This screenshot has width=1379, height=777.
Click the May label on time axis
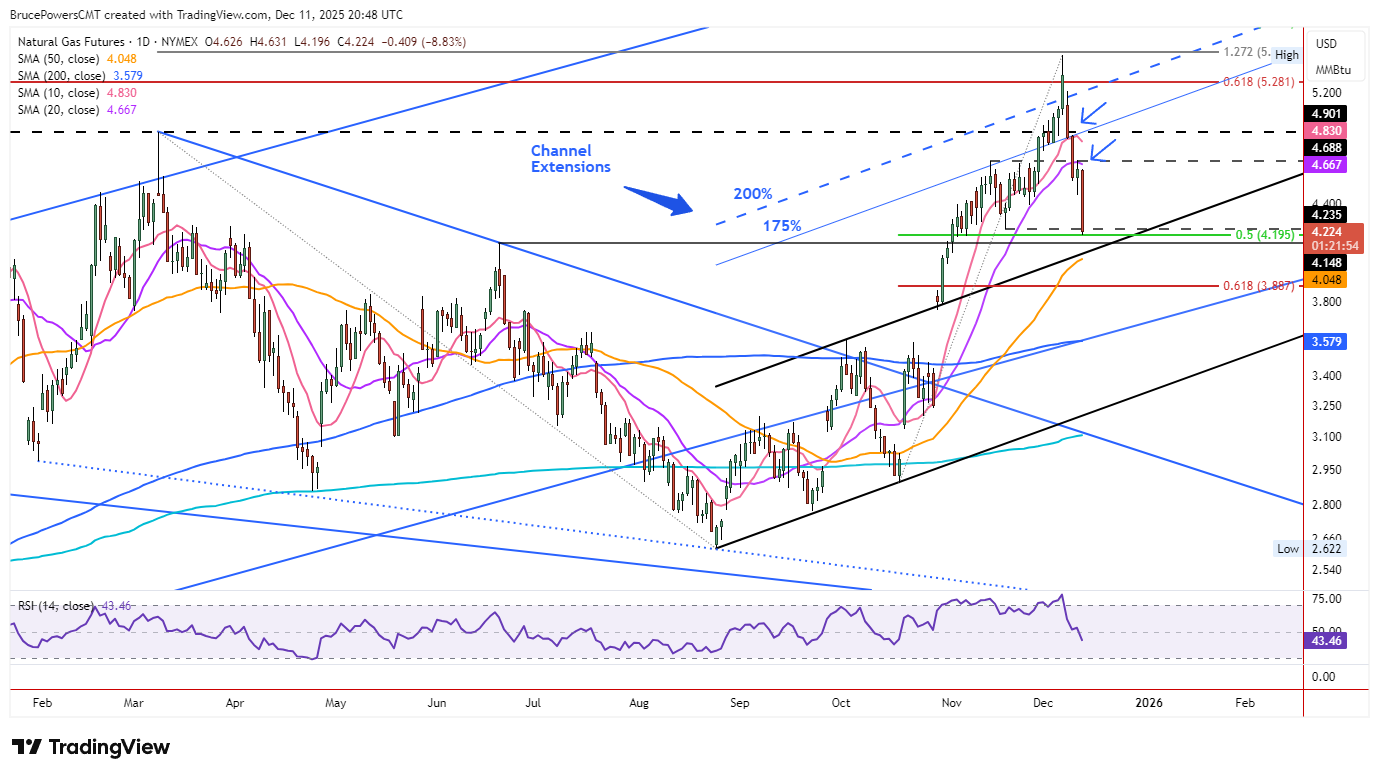[335, 703]
